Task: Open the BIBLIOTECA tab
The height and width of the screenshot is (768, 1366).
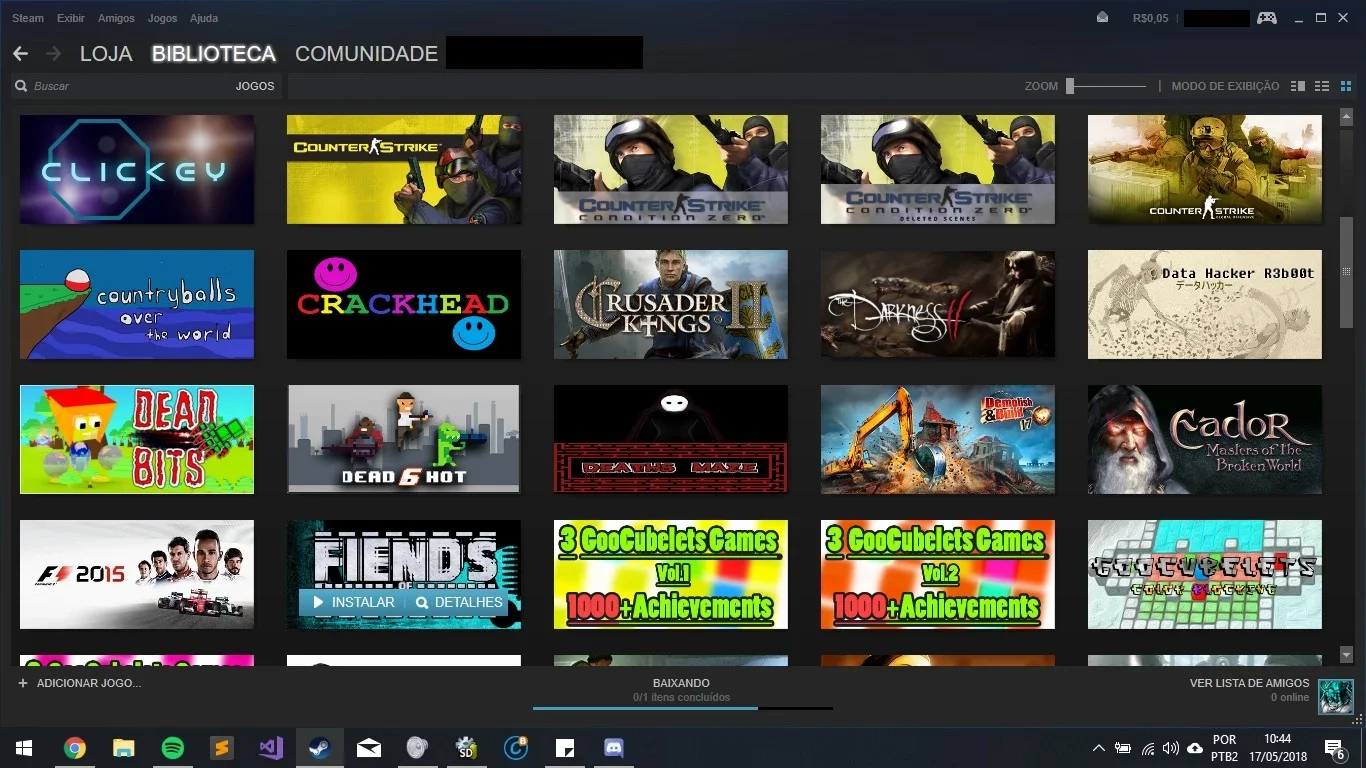Action: tap(214, 54)
